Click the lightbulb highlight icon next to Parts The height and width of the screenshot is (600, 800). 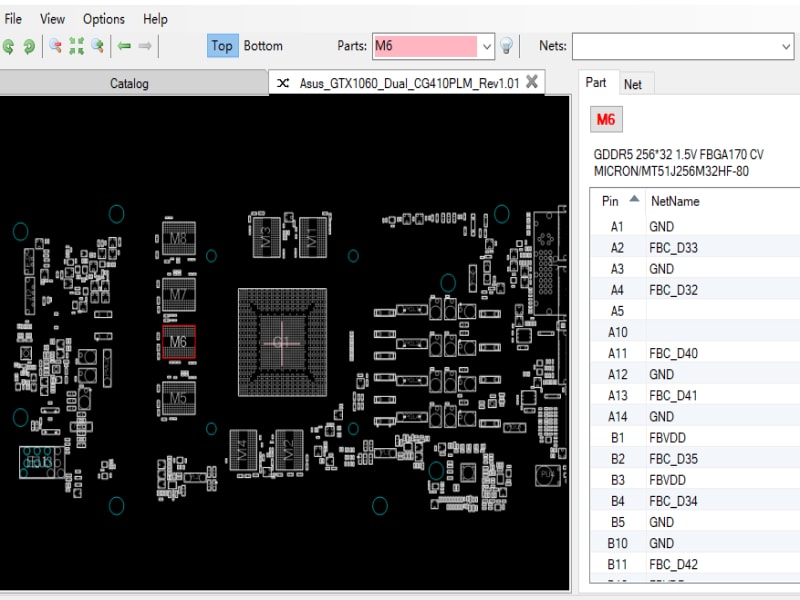tap(506, 46)
